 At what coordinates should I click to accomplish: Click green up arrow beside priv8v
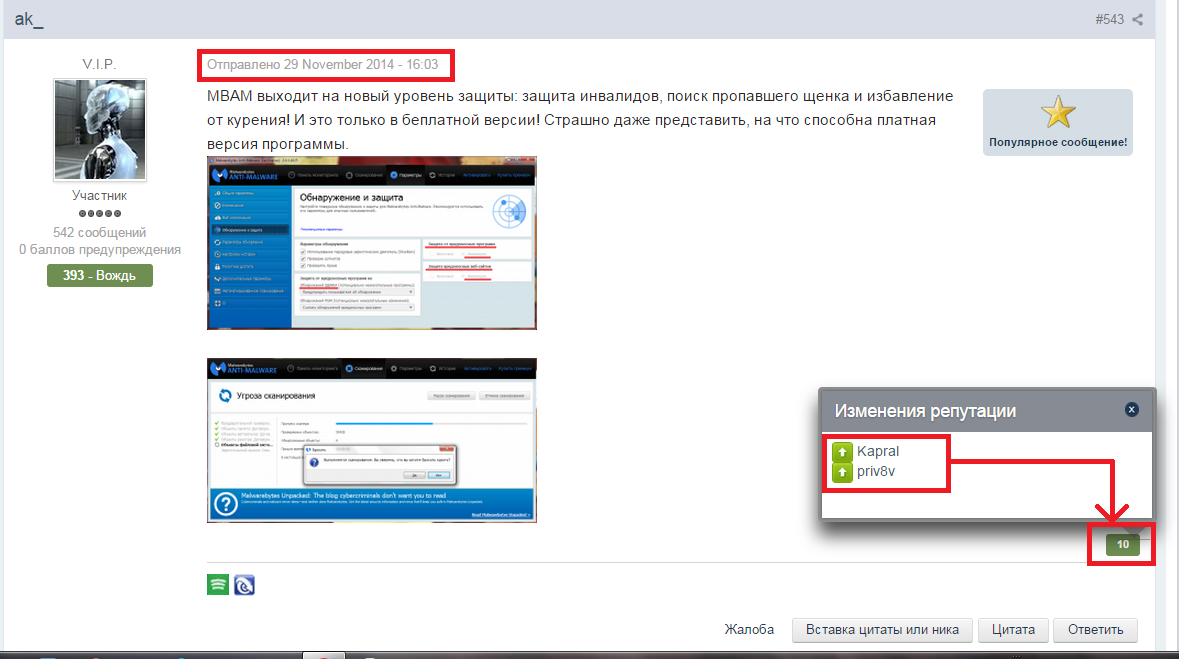[842, 472]
